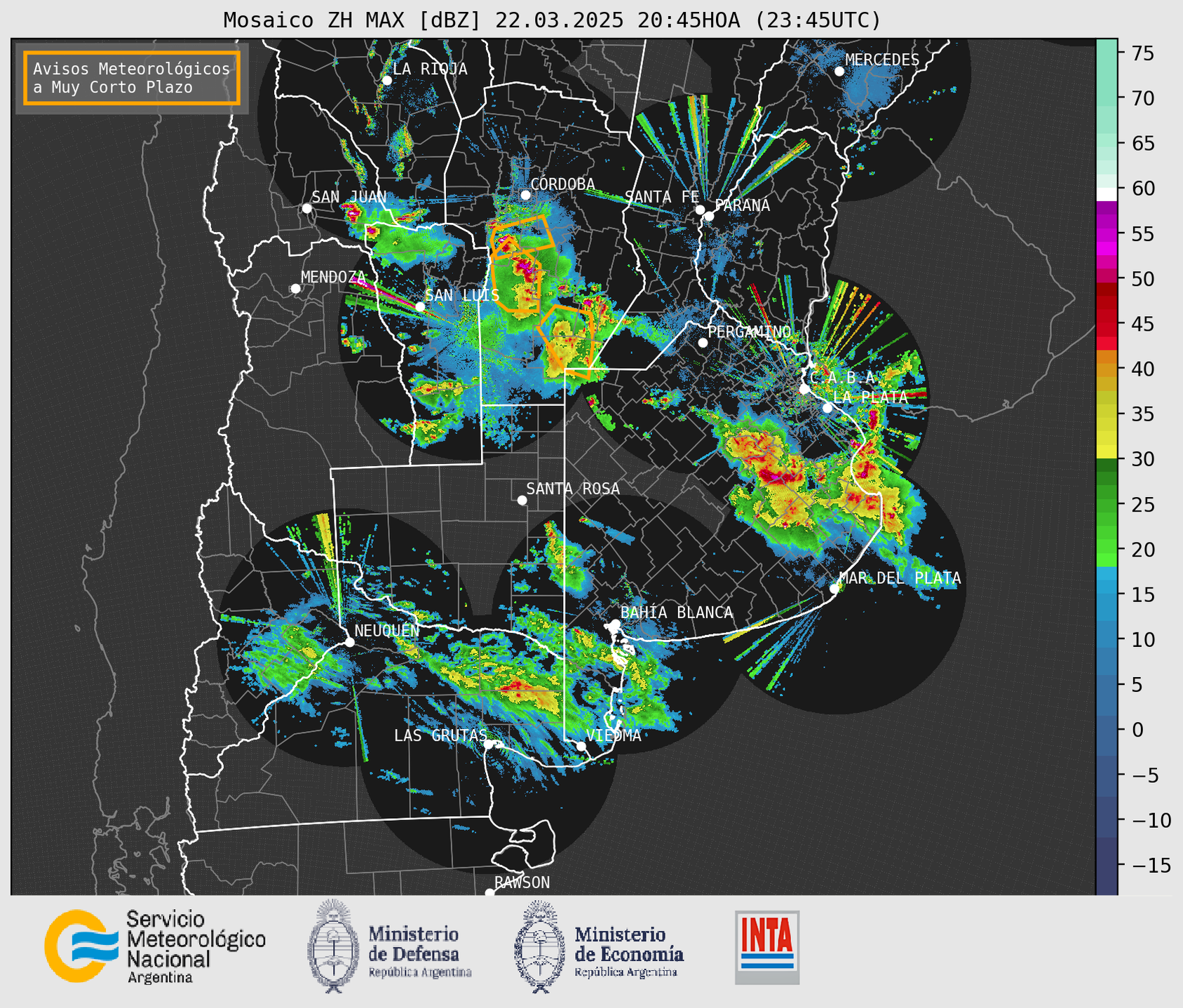Click the 50 value on the dBZ scale
The width and height of the screenshot is (1183, 1008).
point(1143,279)
